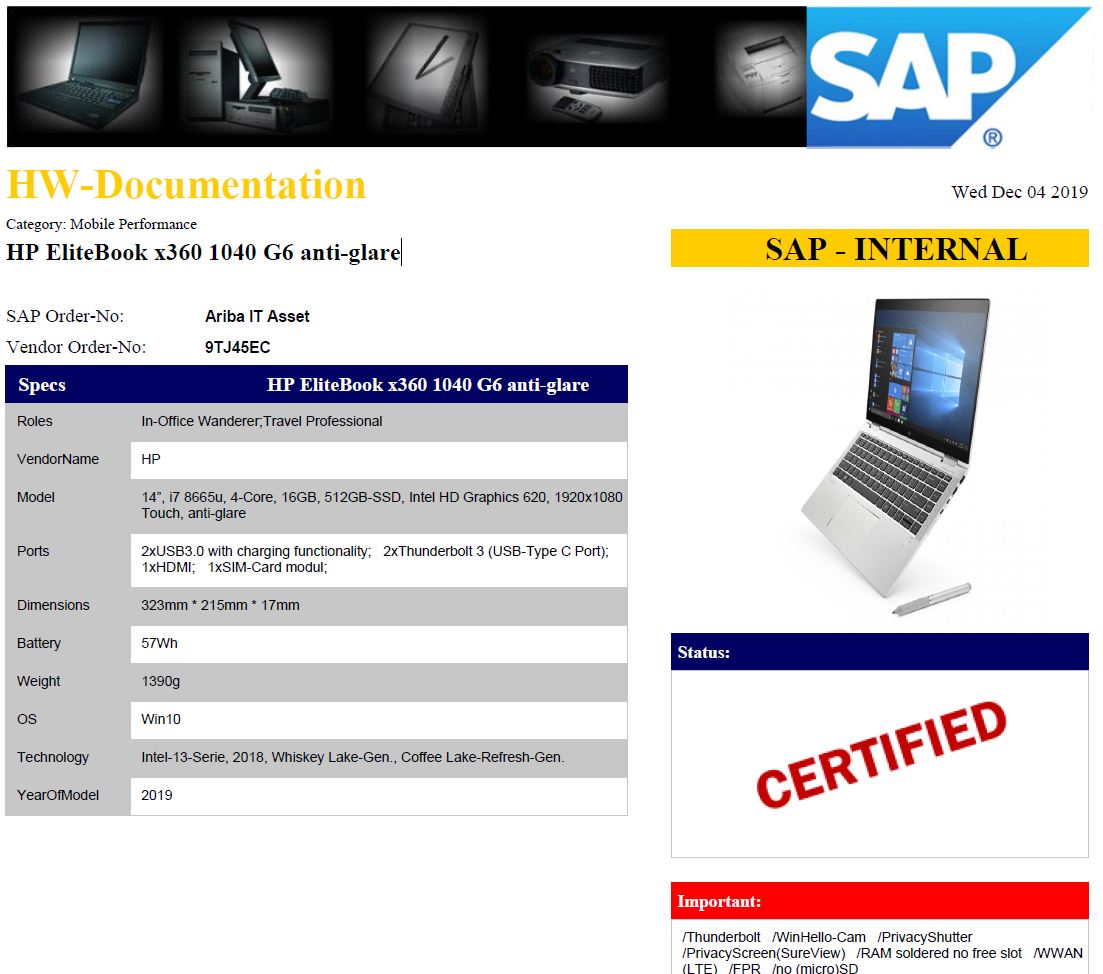Click the Win10 value
The image size is (1103, 974).
pyautogui.click(x=160, y=719)
